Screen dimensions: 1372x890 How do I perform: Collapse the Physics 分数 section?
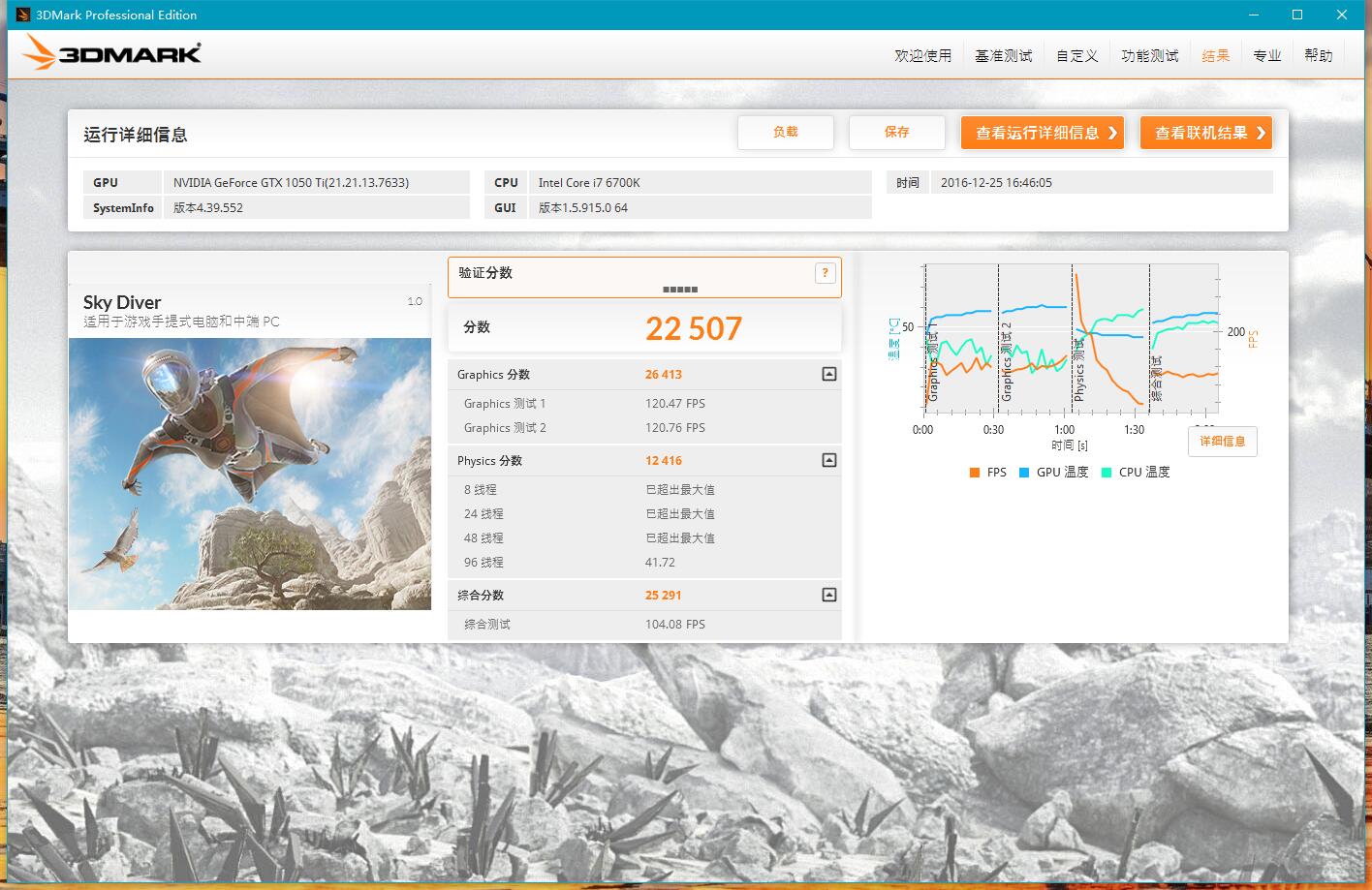pos(828,460)
